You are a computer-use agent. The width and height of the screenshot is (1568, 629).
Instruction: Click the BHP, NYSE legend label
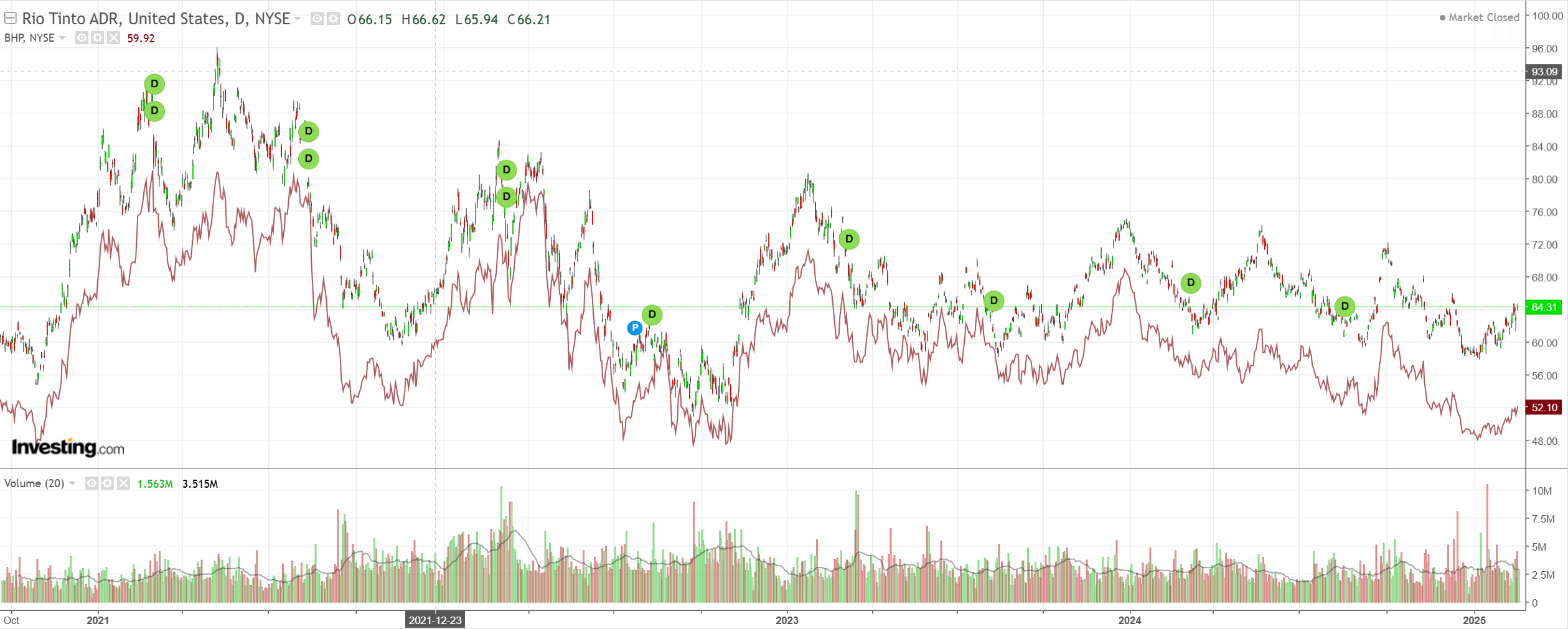(x=29, y=38)
